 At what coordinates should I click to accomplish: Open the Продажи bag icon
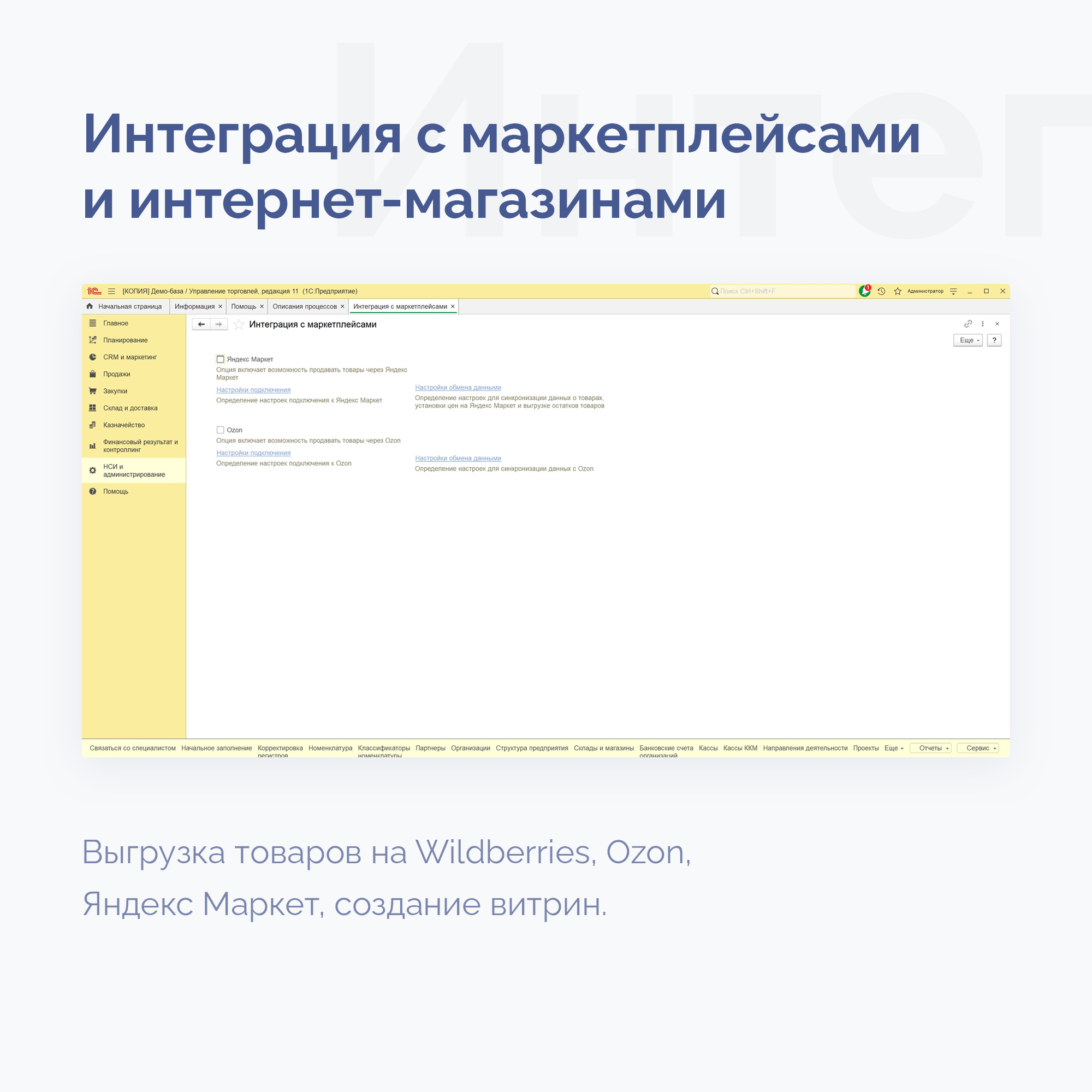click(x=93, y=373)
